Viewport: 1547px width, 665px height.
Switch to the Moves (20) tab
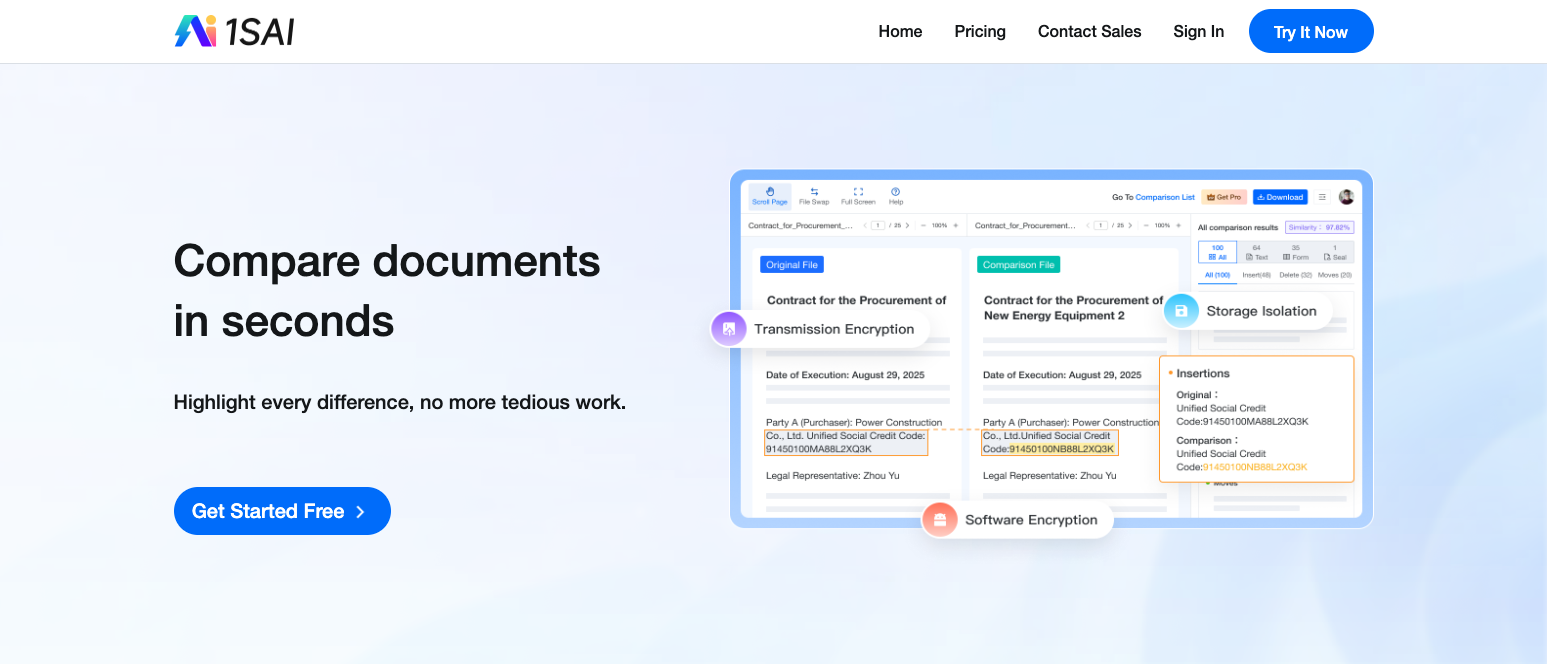[x=1334, y=275]
